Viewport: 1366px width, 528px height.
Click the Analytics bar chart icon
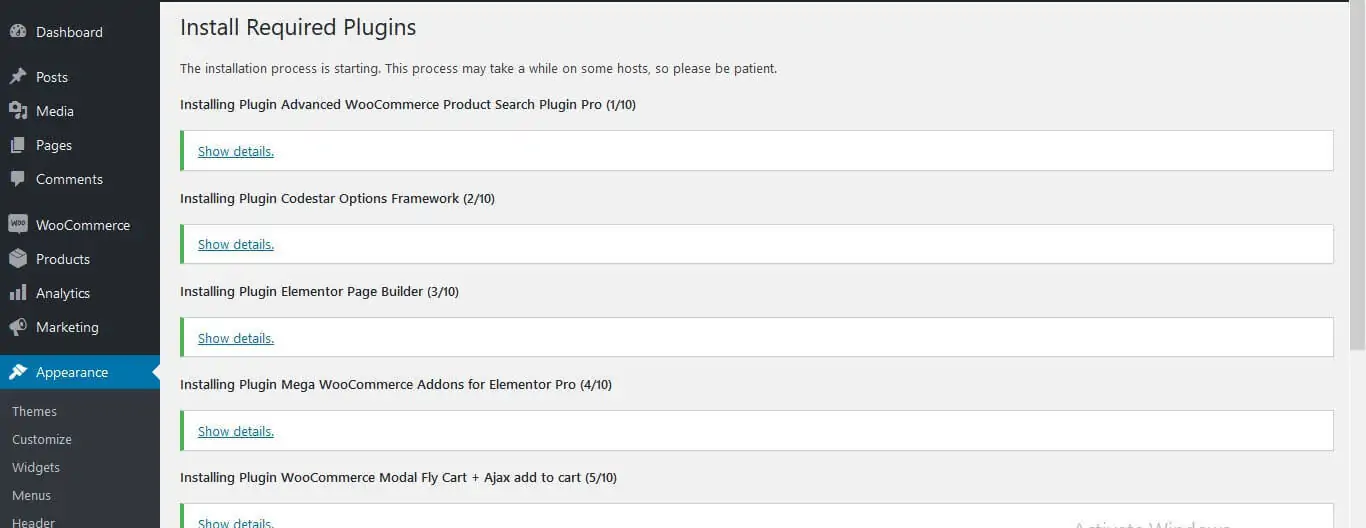tap(18, 292)
